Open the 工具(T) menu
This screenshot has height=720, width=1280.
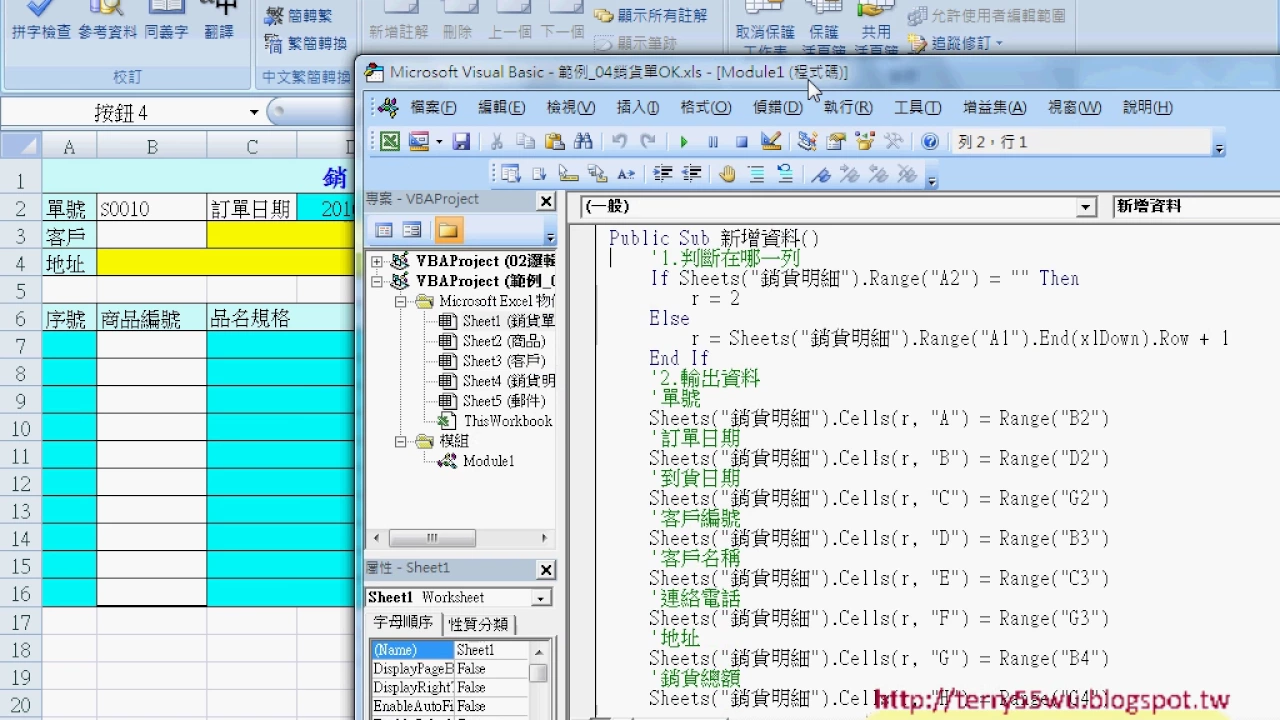point(917,107)
